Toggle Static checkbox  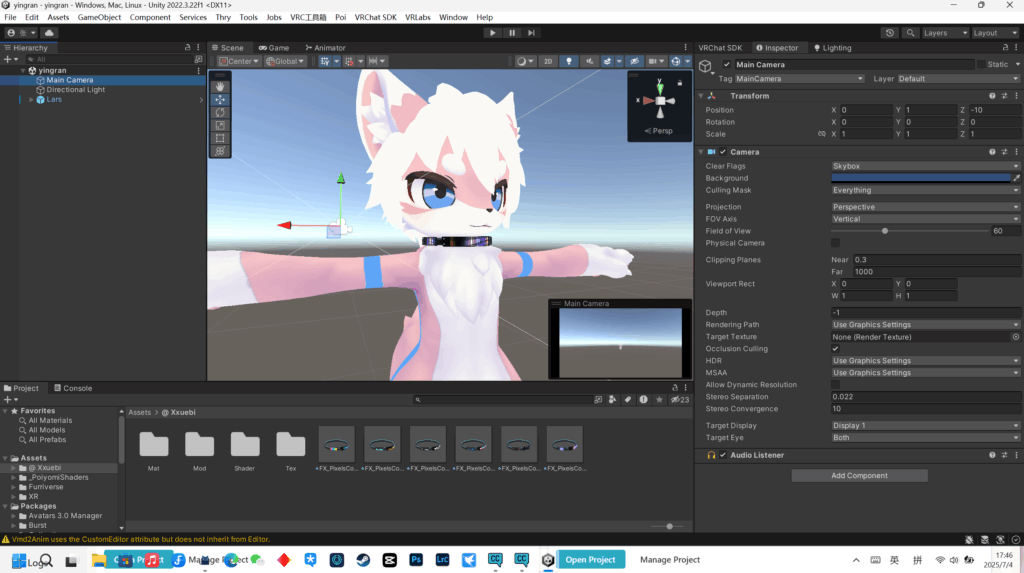coord(981,65)
